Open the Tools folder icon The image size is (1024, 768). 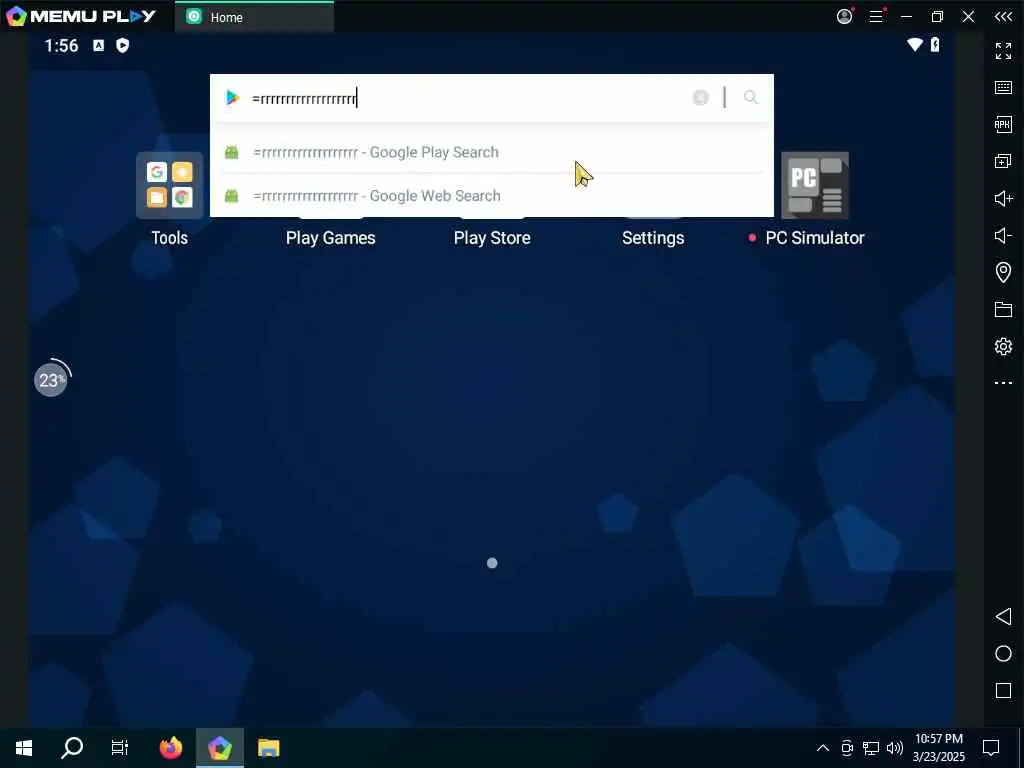(x=169, y=185)
